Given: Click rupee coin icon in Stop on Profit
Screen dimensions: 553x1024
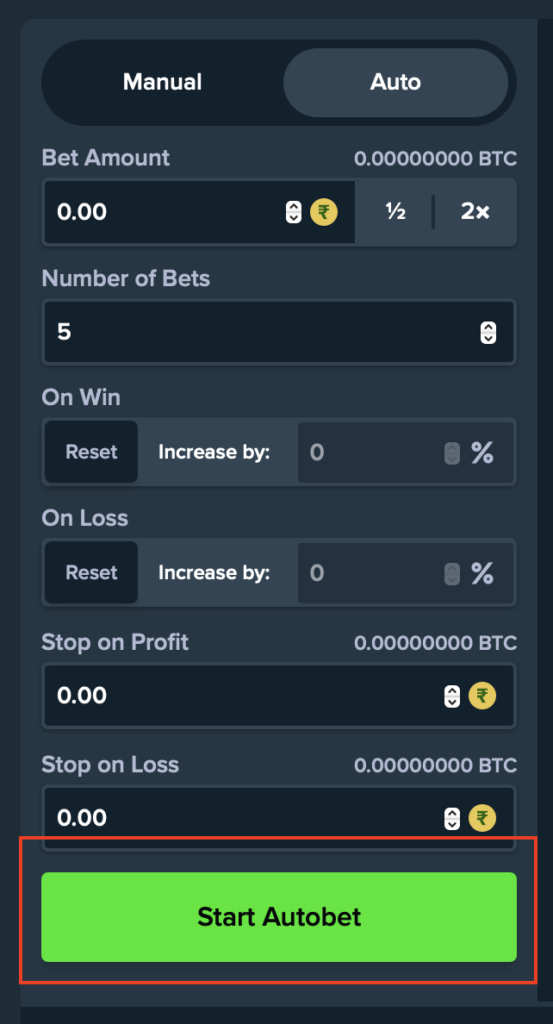Looking at the screenshot, I should [482, 696].
